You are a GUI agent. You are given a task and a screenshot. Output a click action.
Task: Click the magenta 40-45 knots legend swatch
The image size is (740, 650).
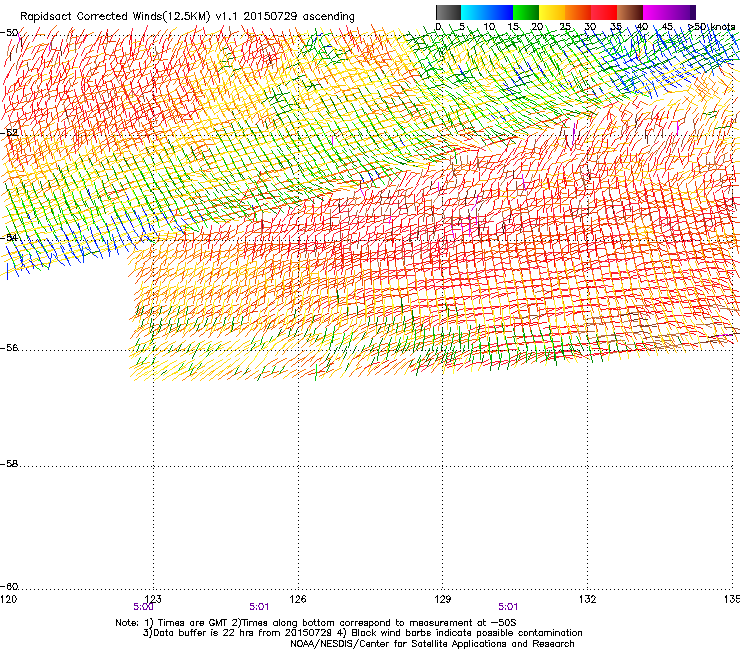(656, 12)
